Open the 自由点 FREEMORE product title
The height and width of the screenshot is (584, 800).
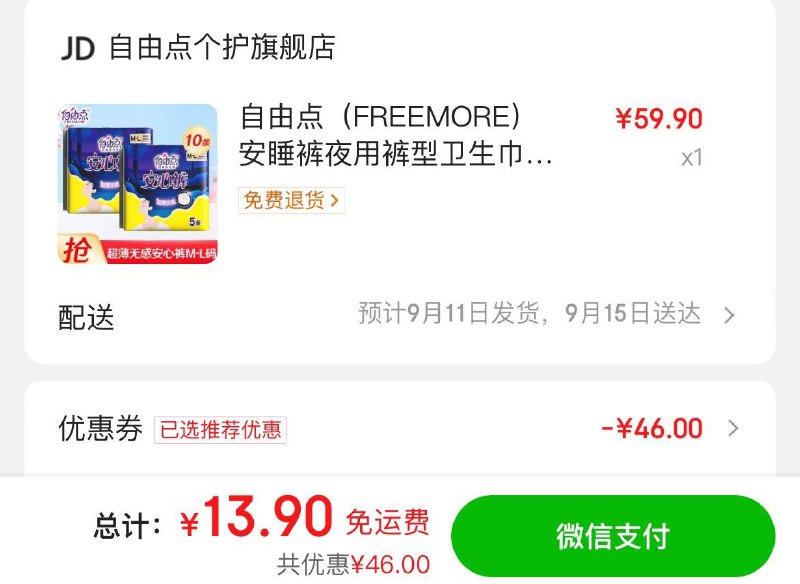click(x=395, y=135)
